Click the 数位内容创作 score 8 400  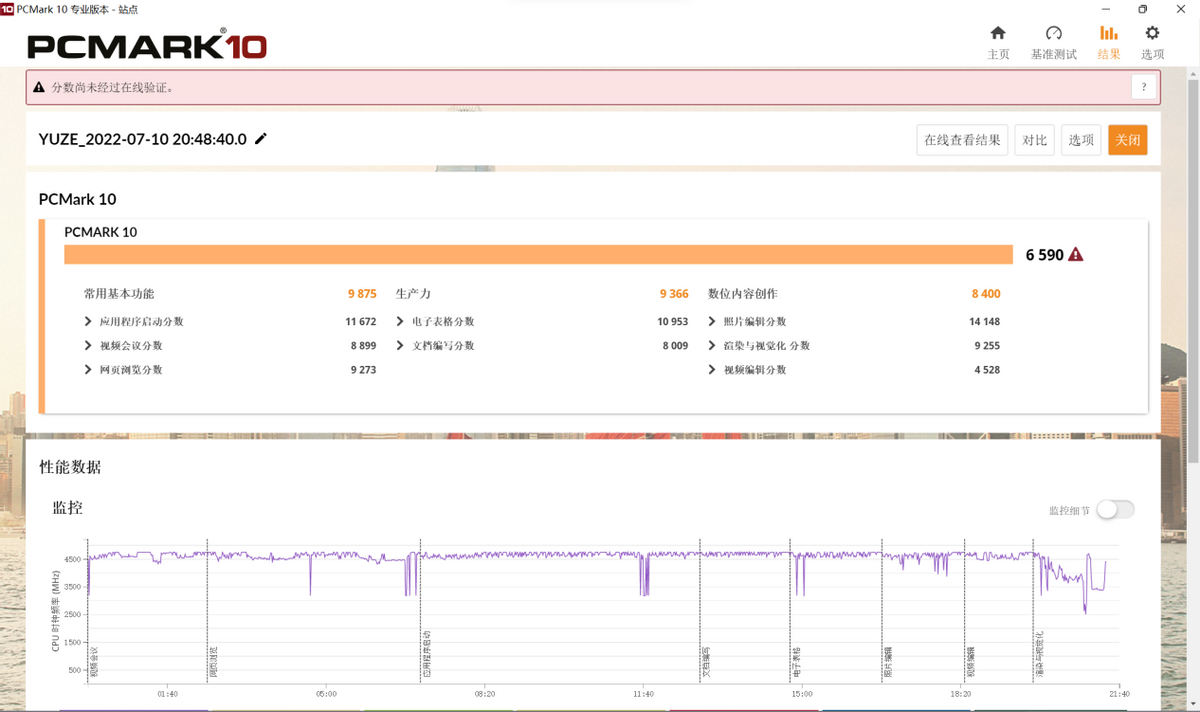tap(986, 294)
